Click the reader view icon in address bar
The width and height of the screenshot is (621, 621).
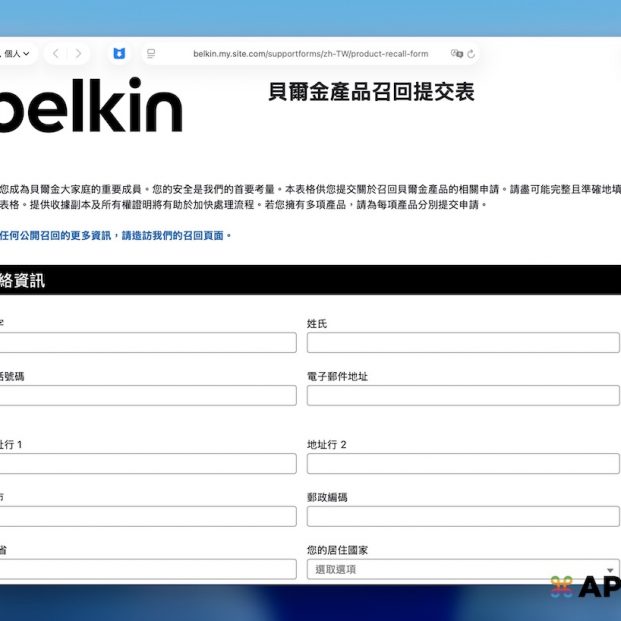pos(151,54)
